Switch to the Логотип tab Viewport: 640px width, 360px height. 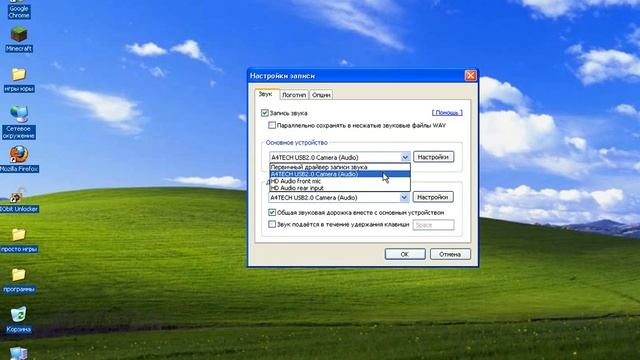[x=294, y=95]
